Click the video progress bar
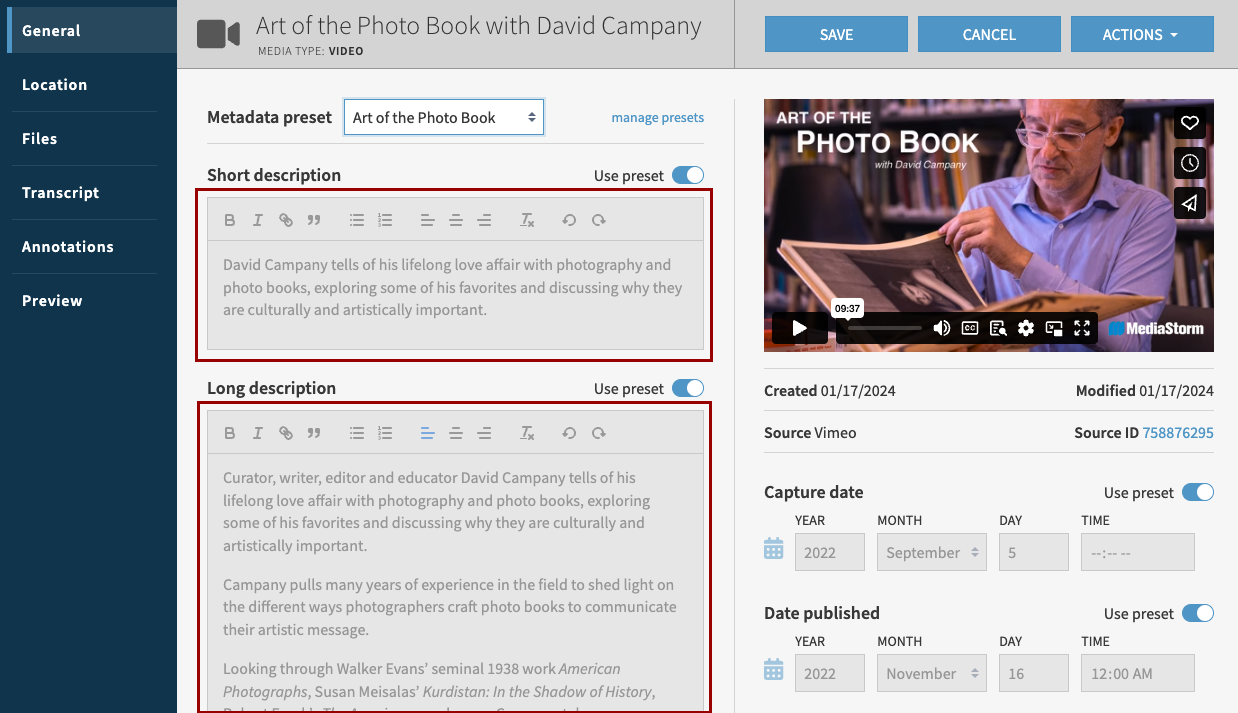 coord(880,328)
